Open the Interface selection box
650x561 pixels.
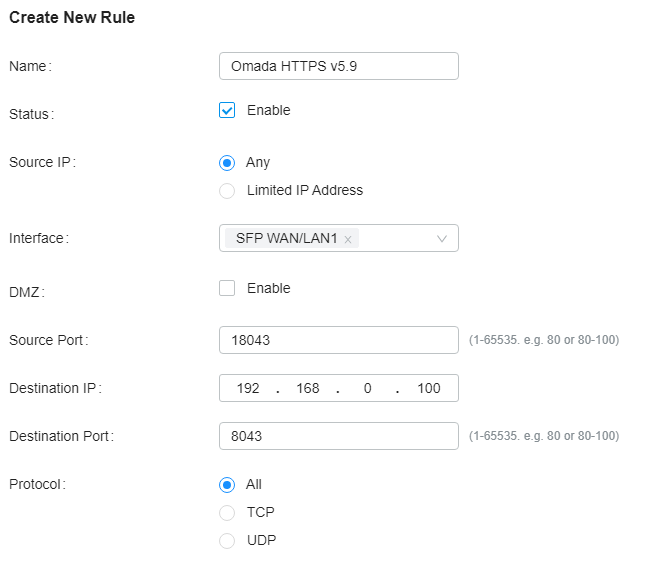click(339, 238)
